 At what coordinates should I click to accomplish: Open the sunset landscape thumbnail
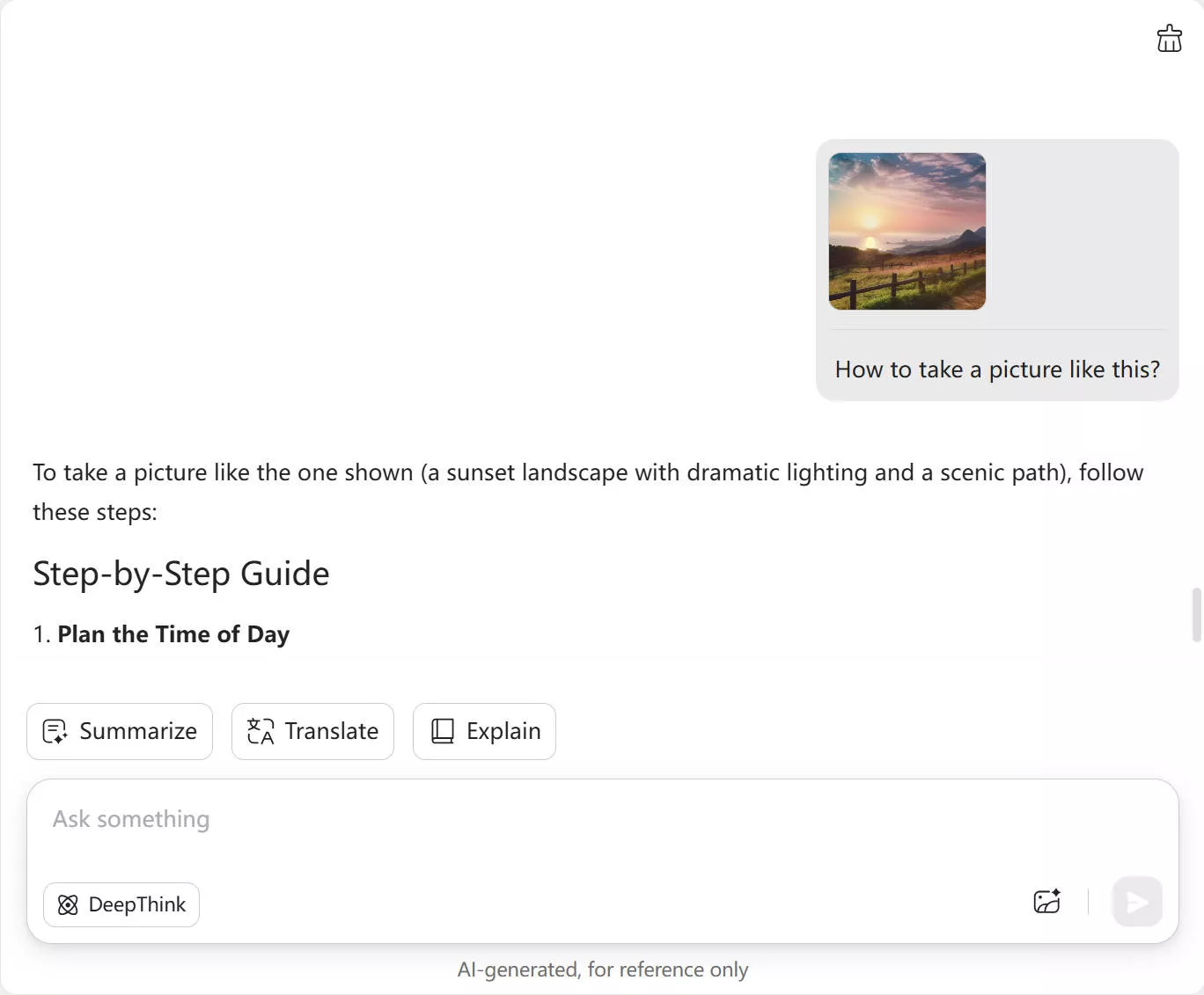coord(907,230)
